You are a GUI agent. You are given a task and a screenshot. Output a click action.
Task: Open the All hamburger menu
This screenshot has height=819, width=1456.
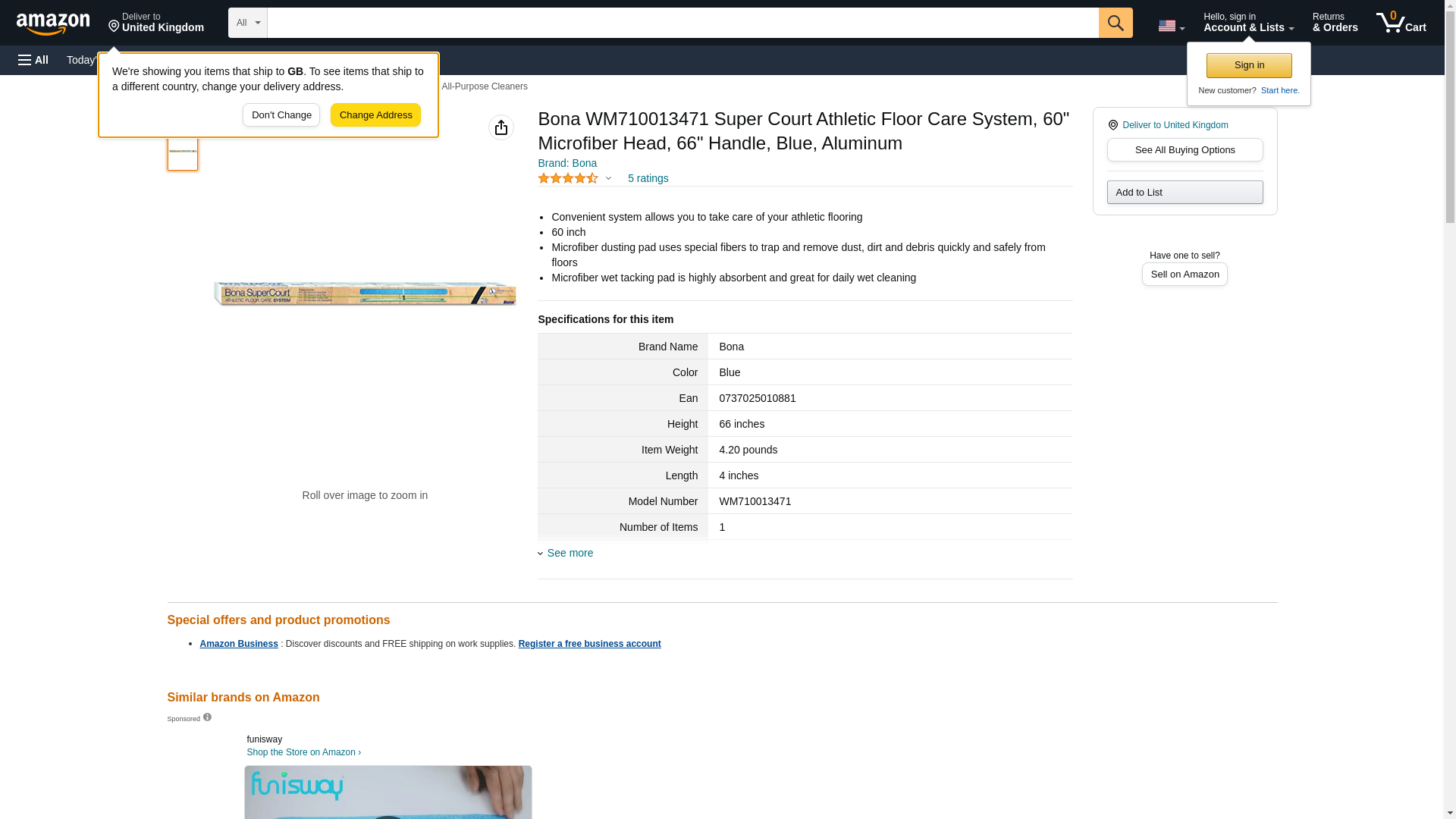(33, 60)
